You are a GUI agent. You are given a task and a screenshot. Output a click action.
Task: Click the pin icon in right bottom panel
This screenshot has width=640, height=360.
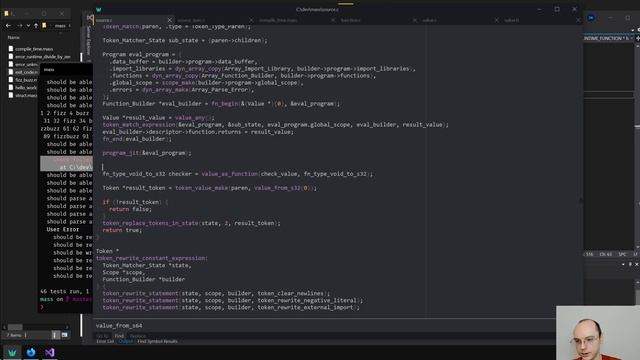[x=630, y=264]
